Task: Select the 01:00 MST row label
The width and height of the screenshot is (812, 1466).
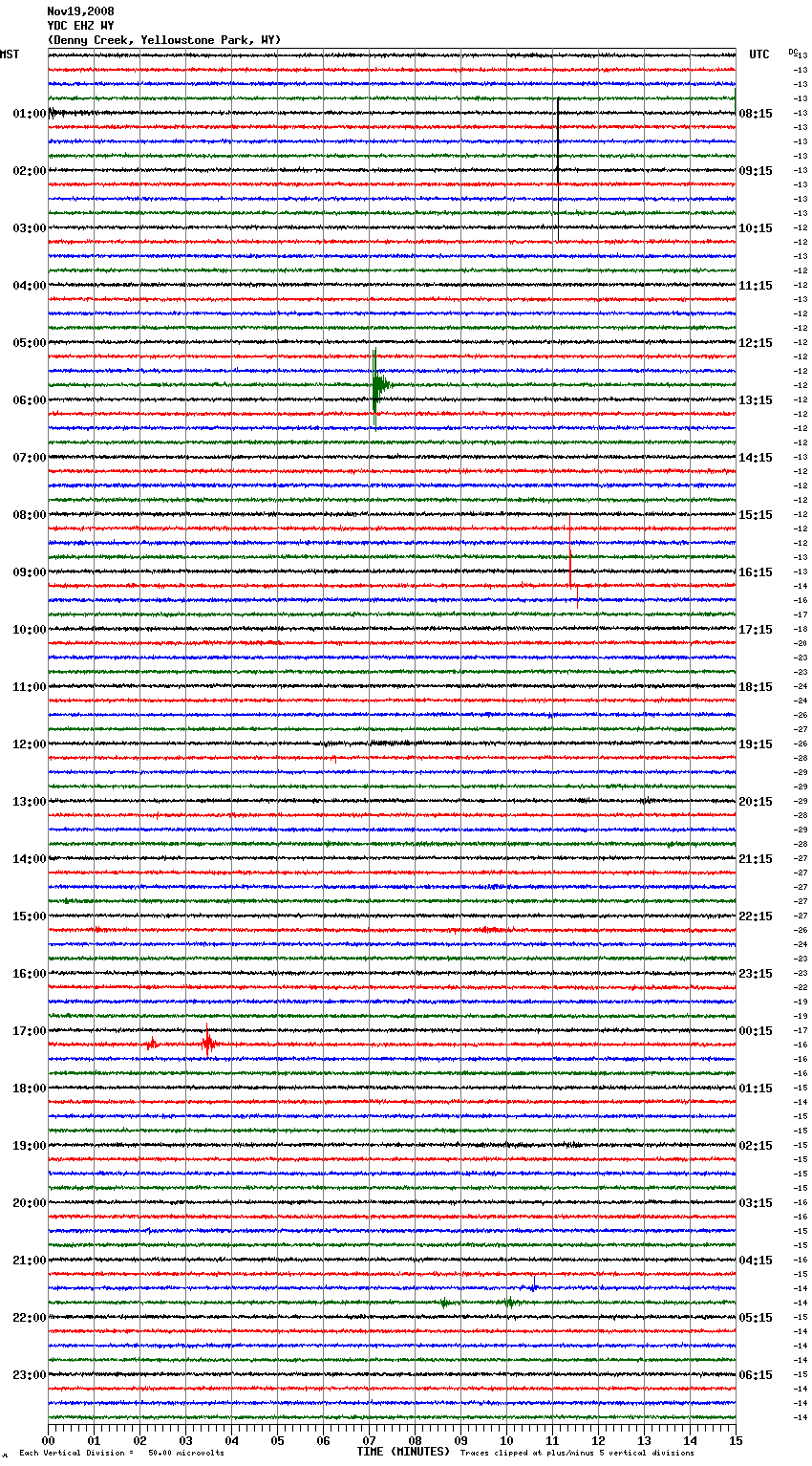Action: tap(30, 114)
